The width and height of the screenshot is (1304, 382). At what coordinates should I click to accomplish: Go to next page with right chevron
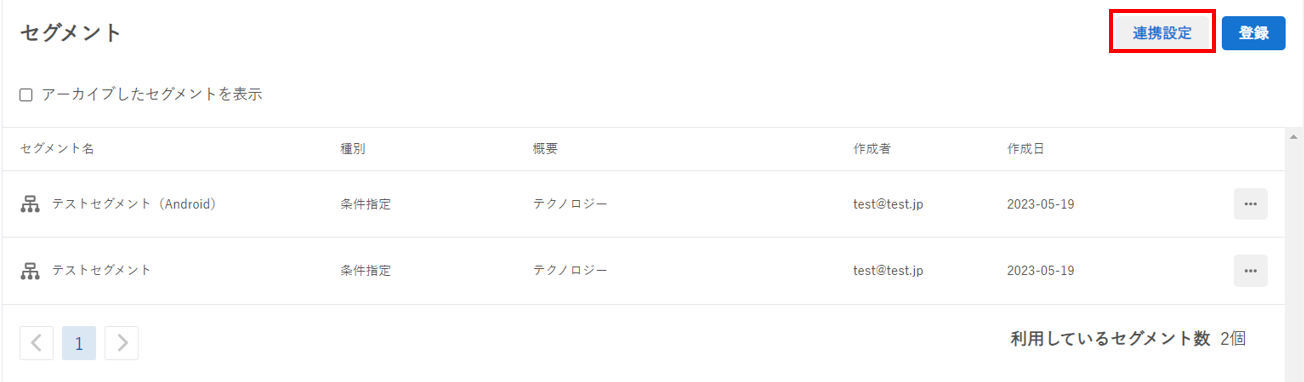coord(122,343)
